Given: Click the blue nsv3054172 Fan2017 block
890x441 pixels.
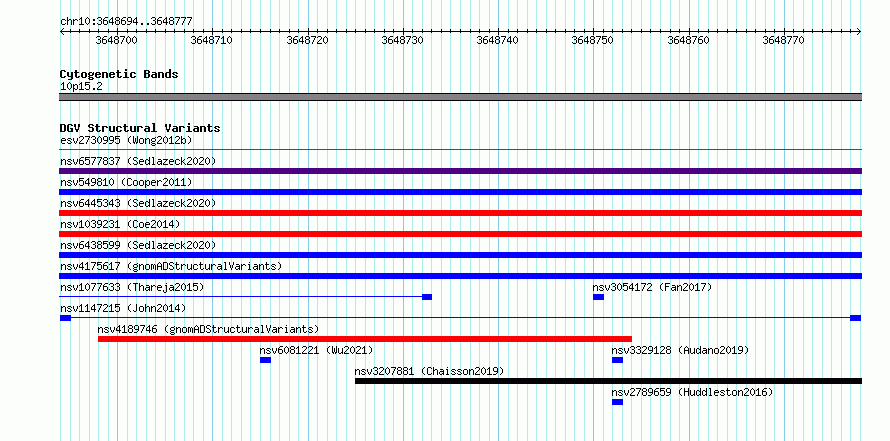Looking at the screenshot, I should point(598,297).
